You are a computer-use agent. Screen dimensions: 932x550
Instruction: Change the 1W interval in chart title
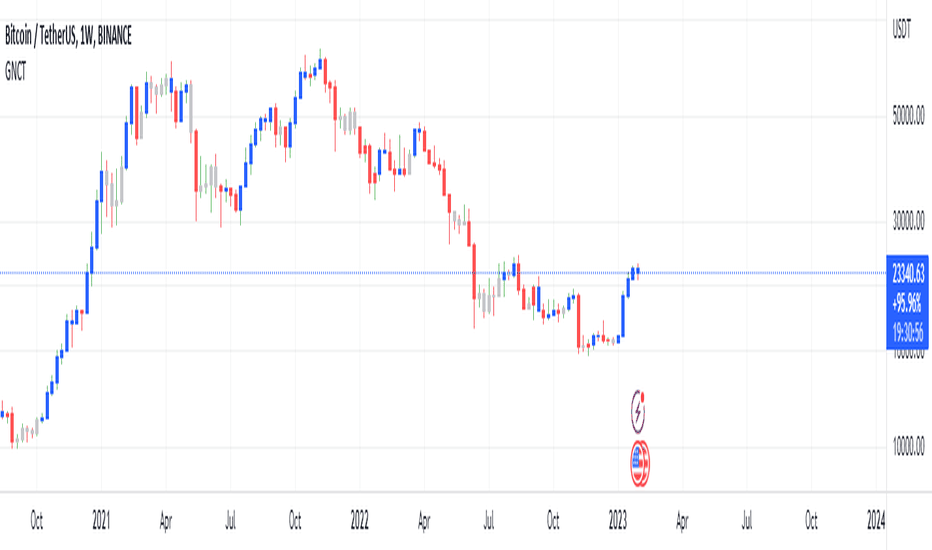click(86, 36)
